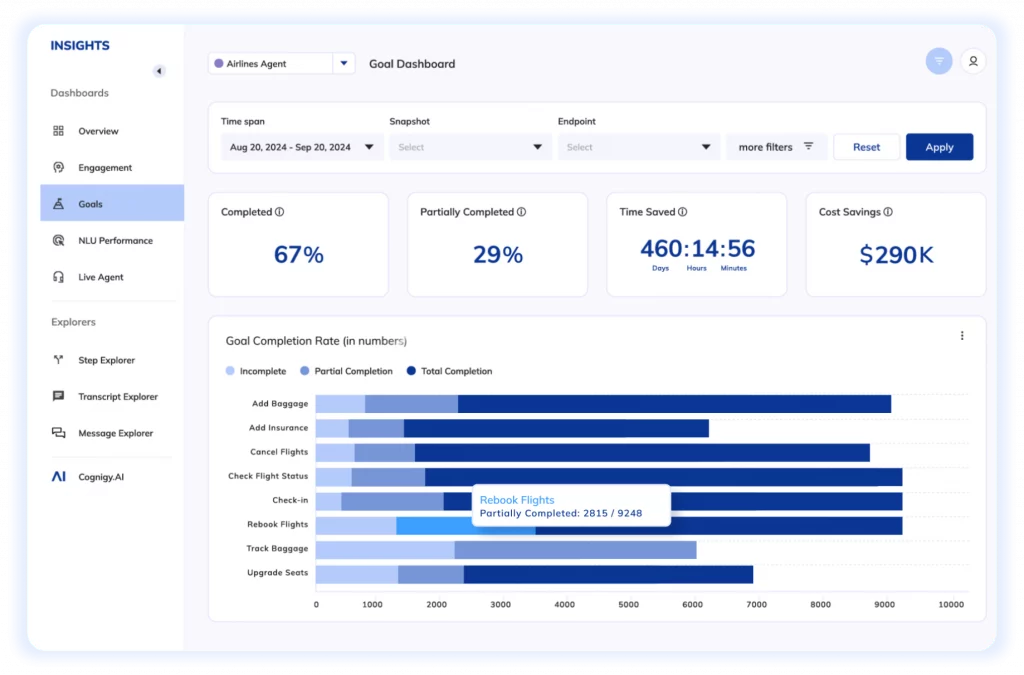This screenshot has width=1024, height=675.
Task: Toggle the Partial Completion legend entry
Action: [346, 371]
